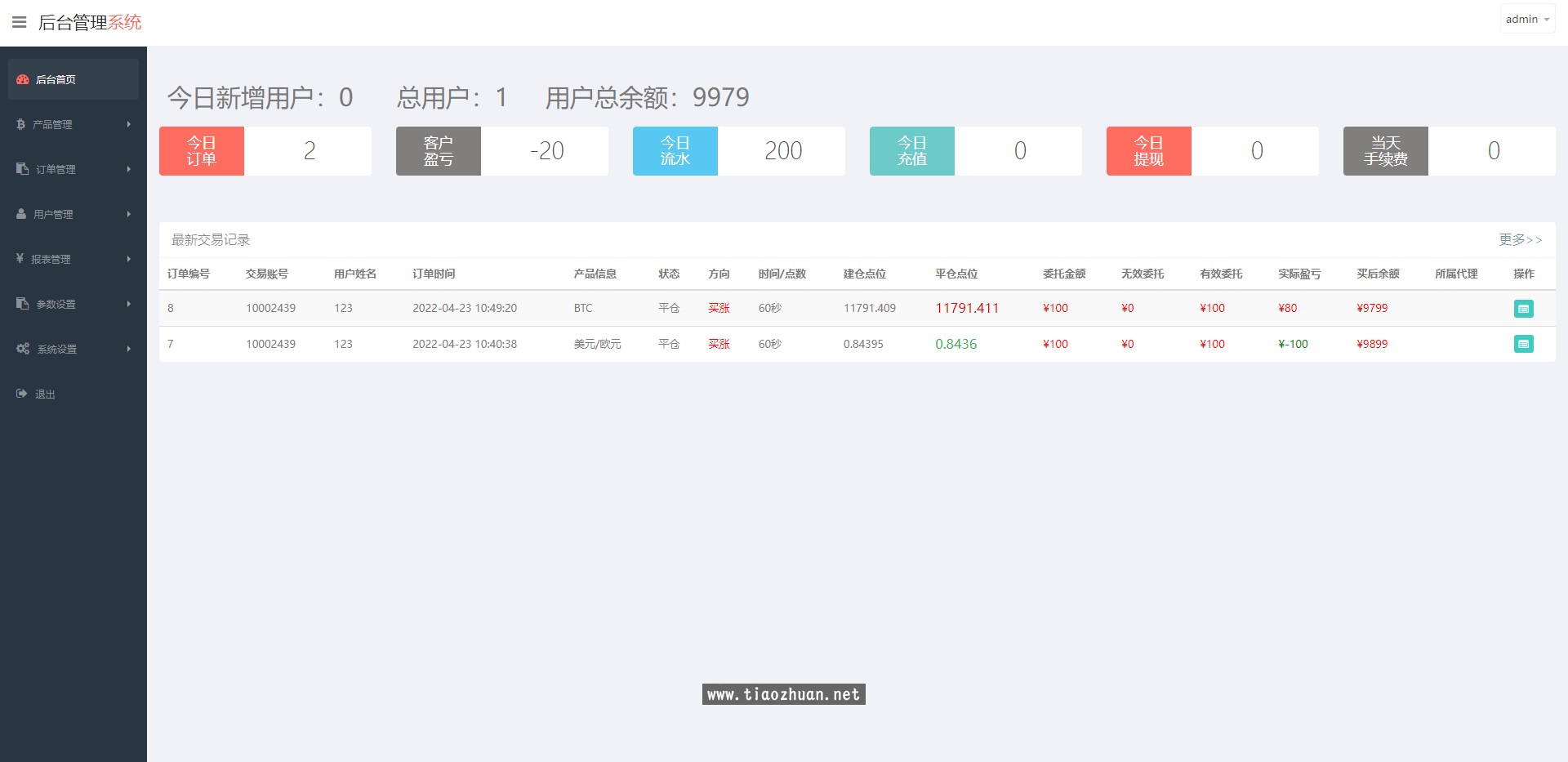Click the 今日提现 stat card
The height and width of the screenshot is (762, 1568).
[1213, 151]
